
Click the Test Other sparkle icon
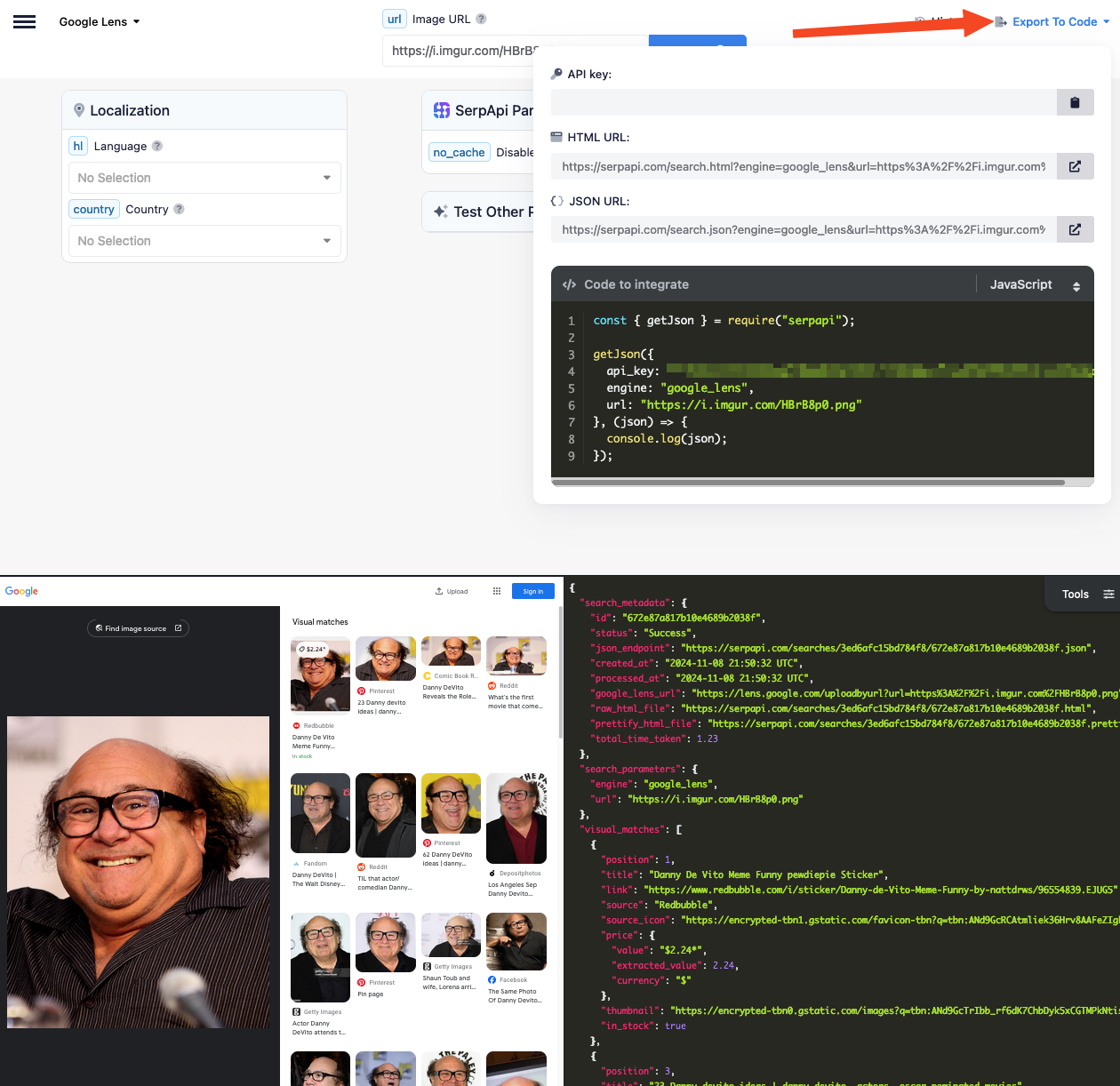click(x=441, y=212)
